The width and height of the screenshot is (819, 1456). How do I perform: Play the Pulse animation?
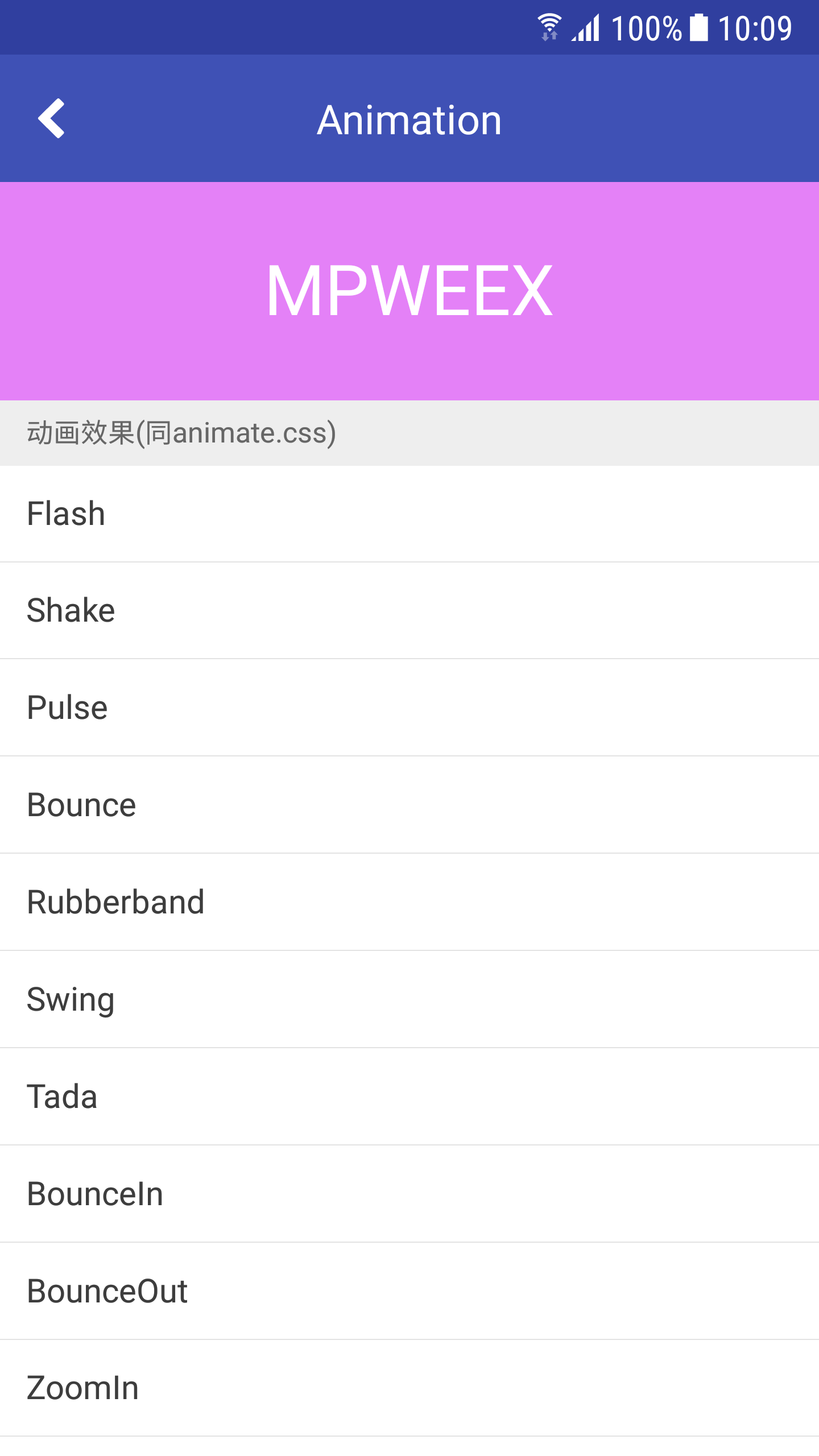tap(409, 708)
